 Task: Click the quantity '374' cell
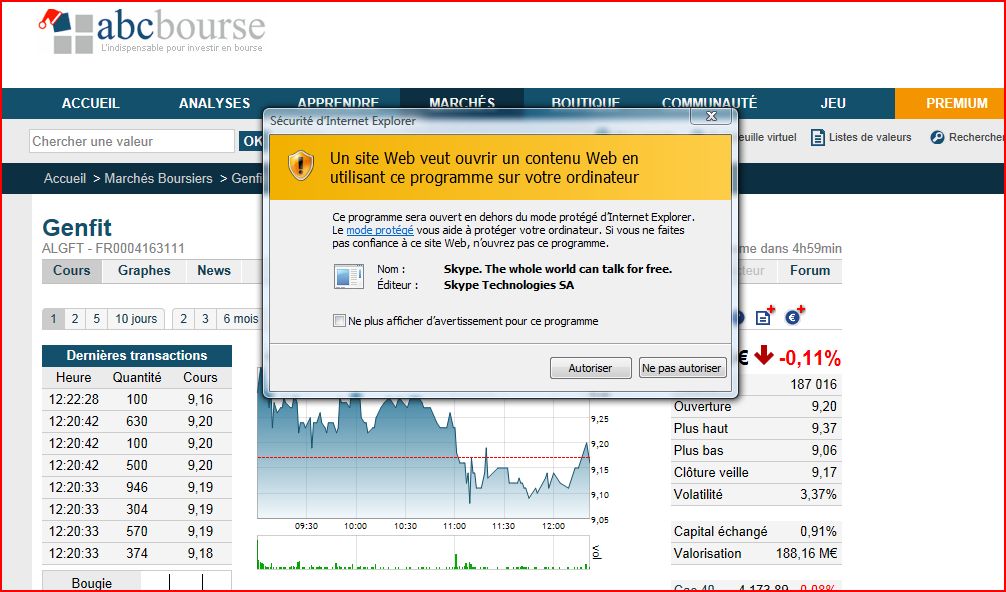tap(137, 554)
